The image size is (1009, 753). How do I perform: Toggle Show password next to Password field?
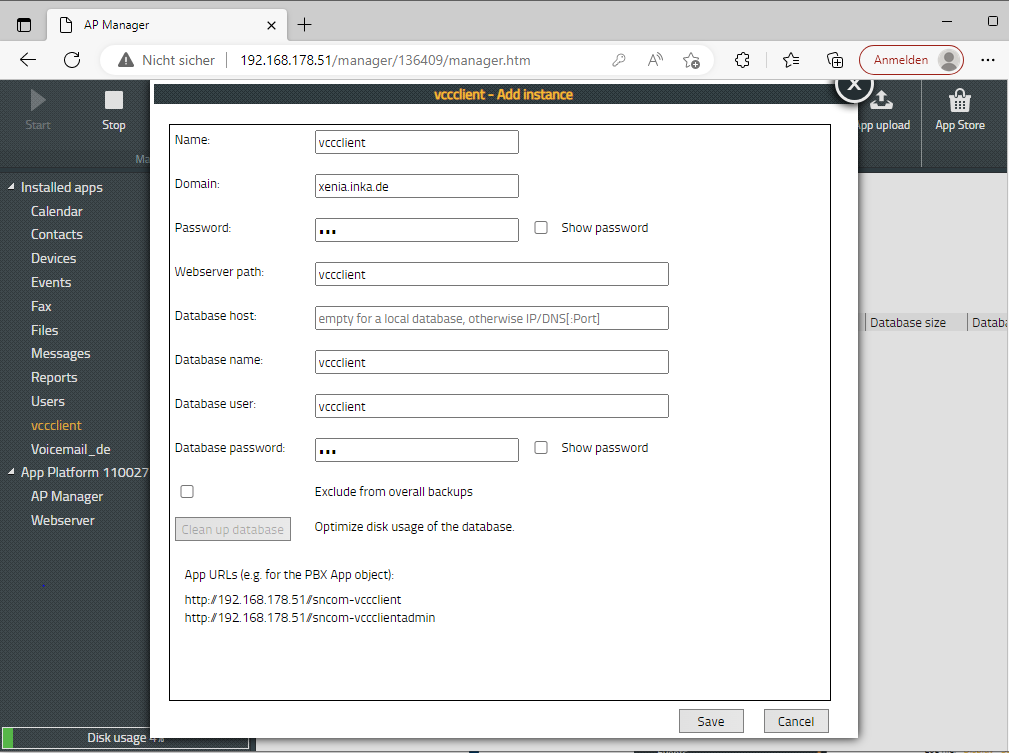click(x=541, y=228)
